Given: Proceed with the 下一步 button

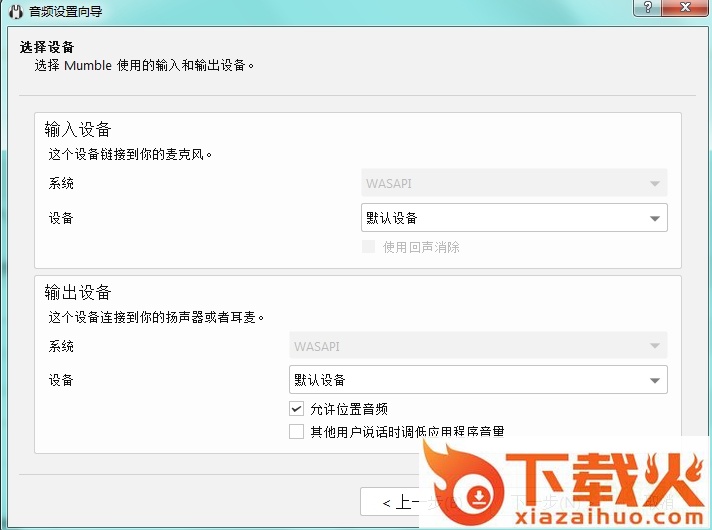Looking at the screenshot, I should pyautogui.click(x=525, y=502).
